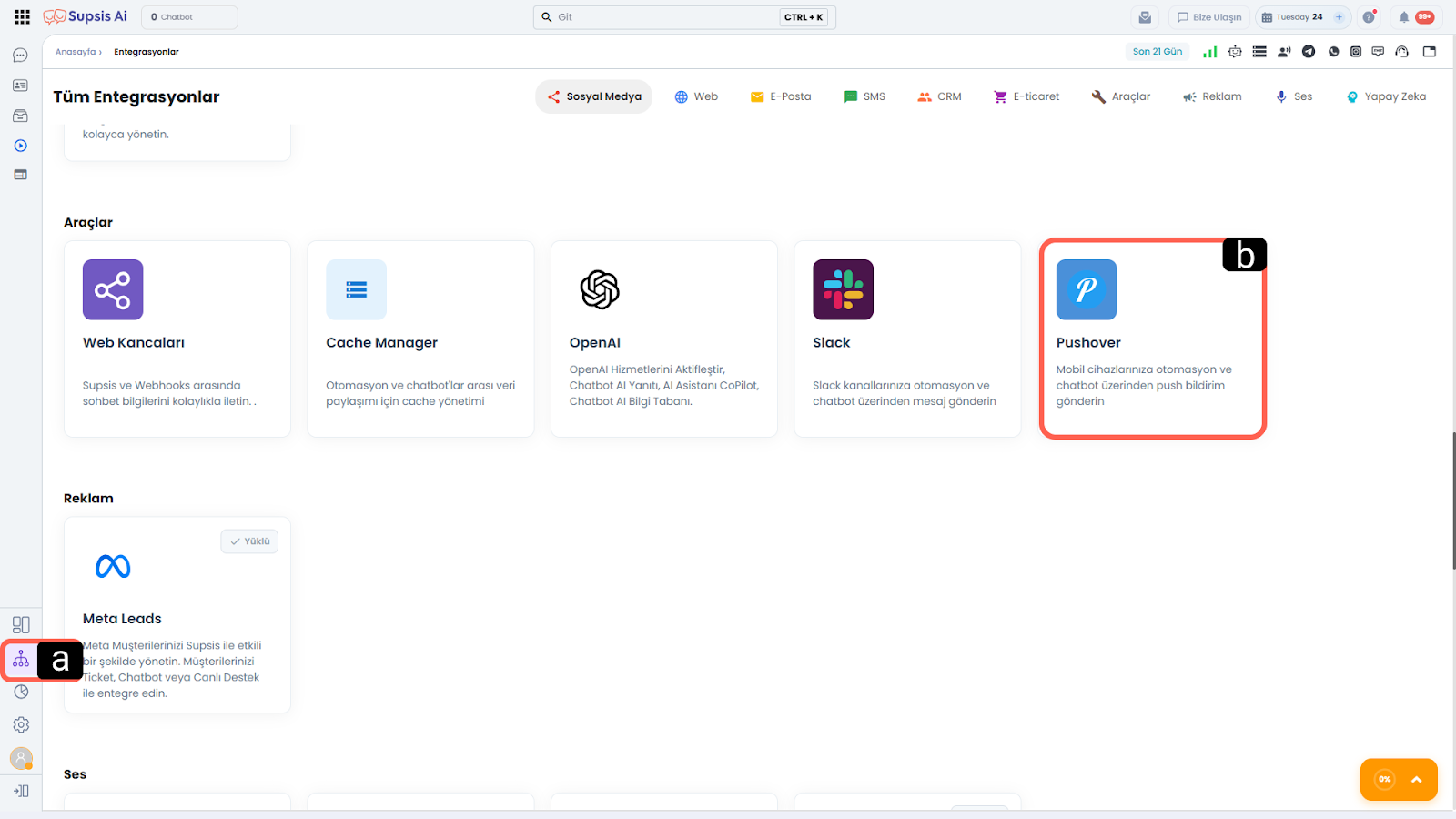
Task: Open the pie chart reports icon
Action: point(21,693)
